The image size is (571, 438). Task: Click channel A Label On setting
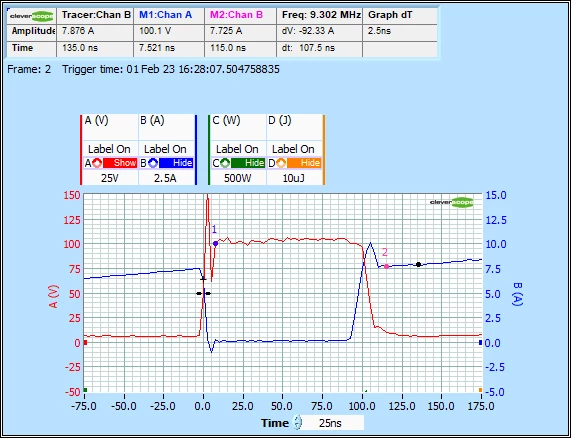(x=109, y=149)
